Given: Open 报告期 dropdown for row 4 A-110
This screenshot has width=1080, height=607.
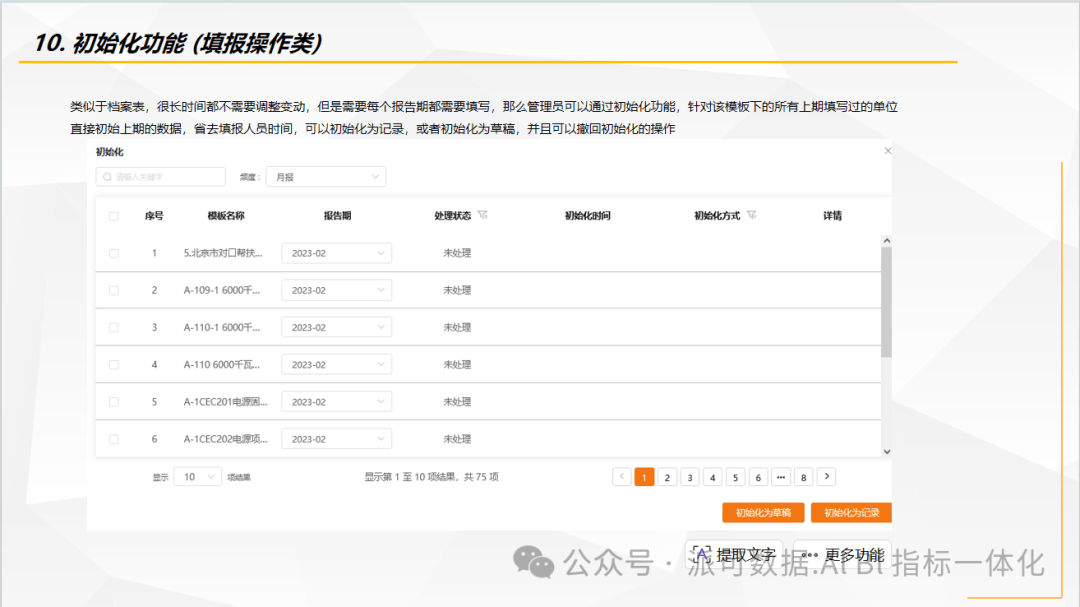Looking at the screenshot, I should tap(337, 364).
